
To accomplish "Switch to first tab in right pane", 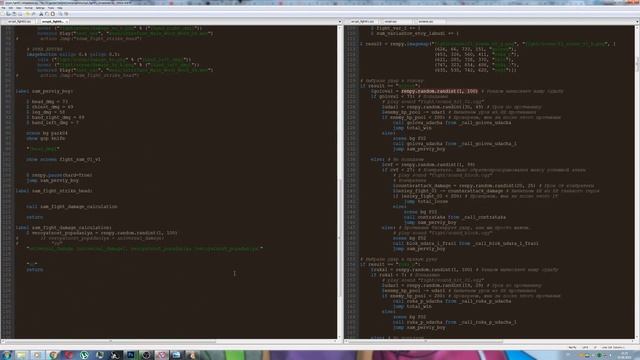I will tap(362, 21).
